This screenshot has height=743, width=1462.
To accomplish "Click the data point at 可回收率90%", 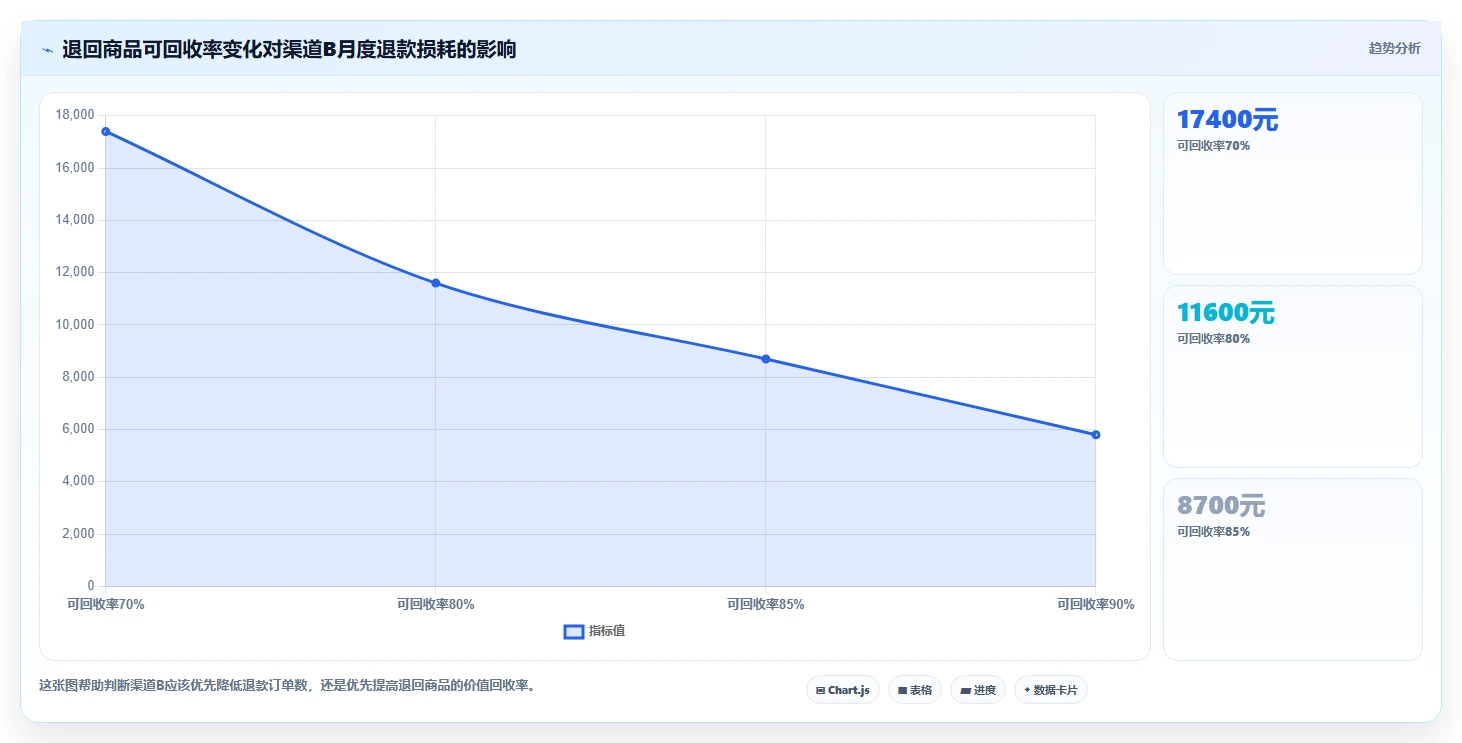I will tap(1096, 434).
